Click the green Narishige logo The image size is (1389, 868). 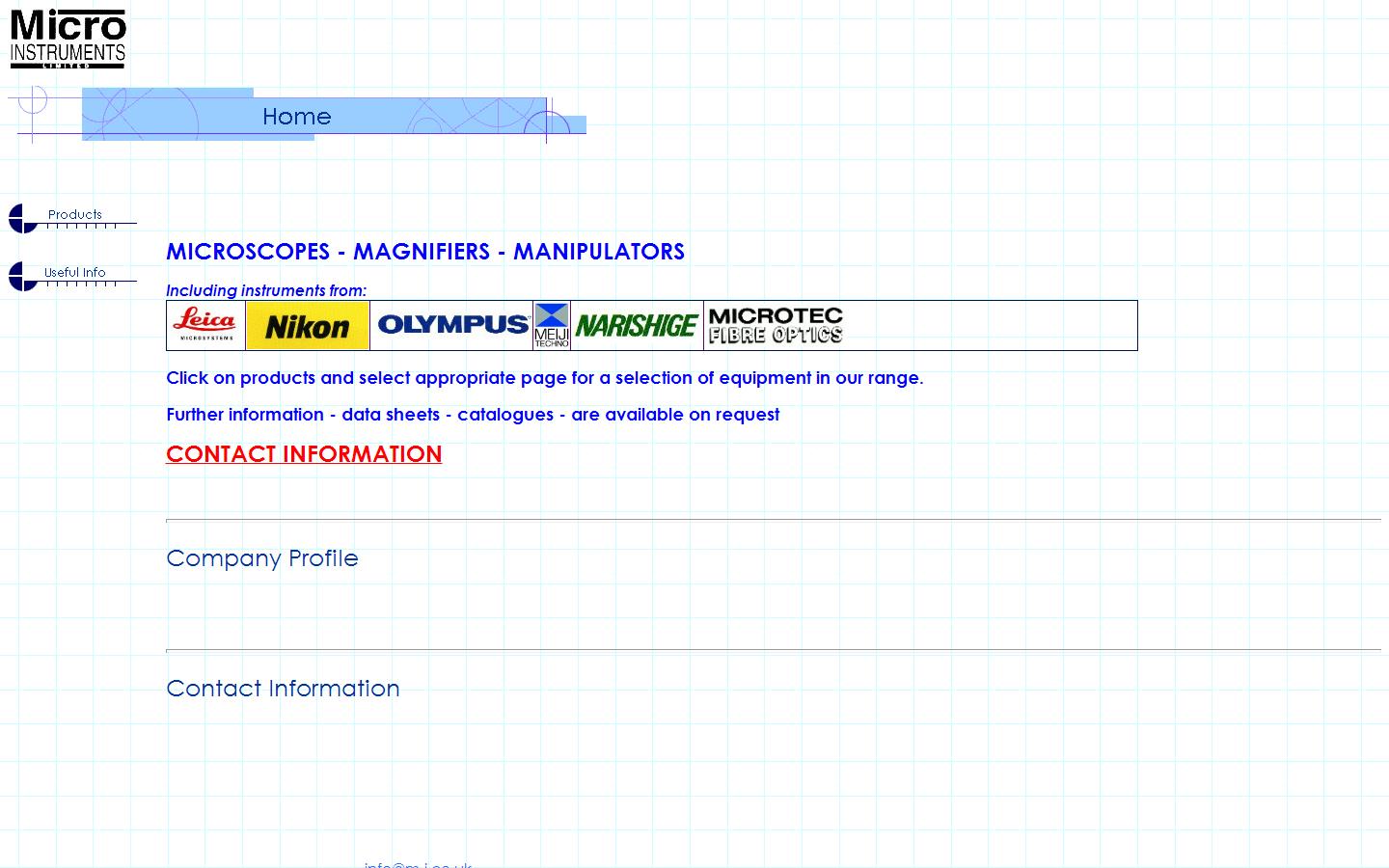coord(637,326)
